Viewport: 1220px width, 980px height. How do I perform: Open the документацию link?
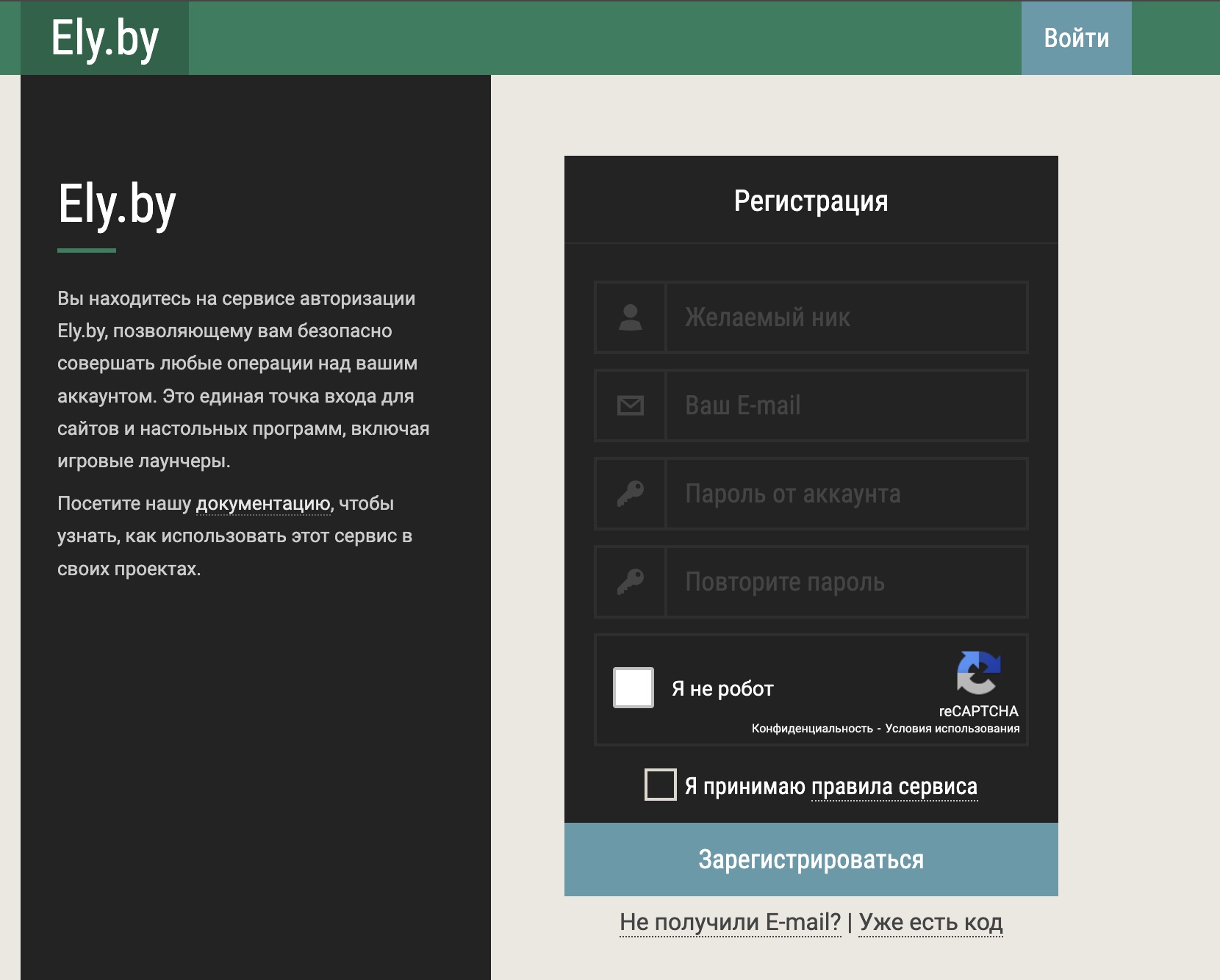(x=265, y=504)
